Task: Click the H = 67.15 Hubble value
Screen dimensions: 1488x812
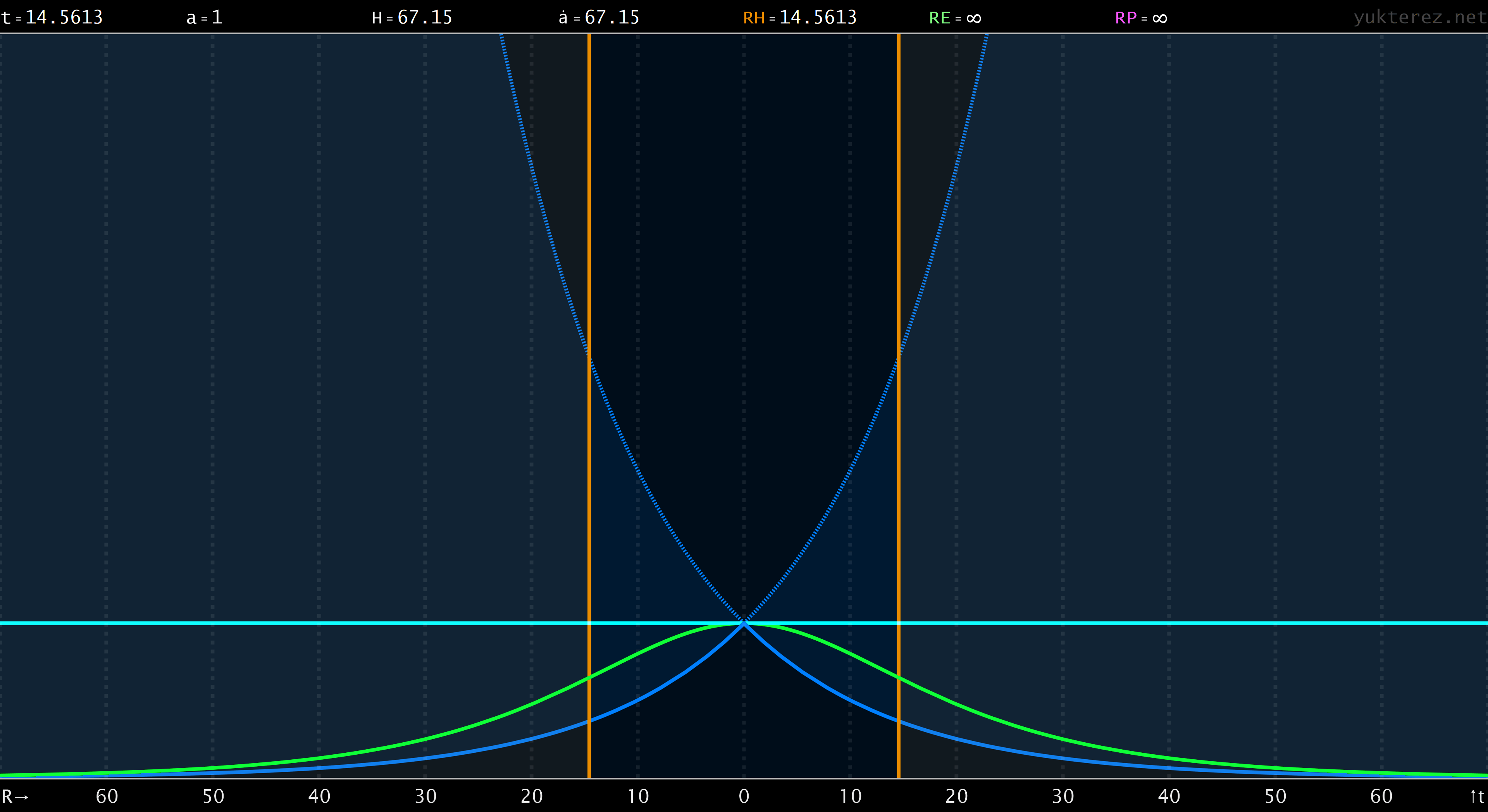Action: point(412,17)
